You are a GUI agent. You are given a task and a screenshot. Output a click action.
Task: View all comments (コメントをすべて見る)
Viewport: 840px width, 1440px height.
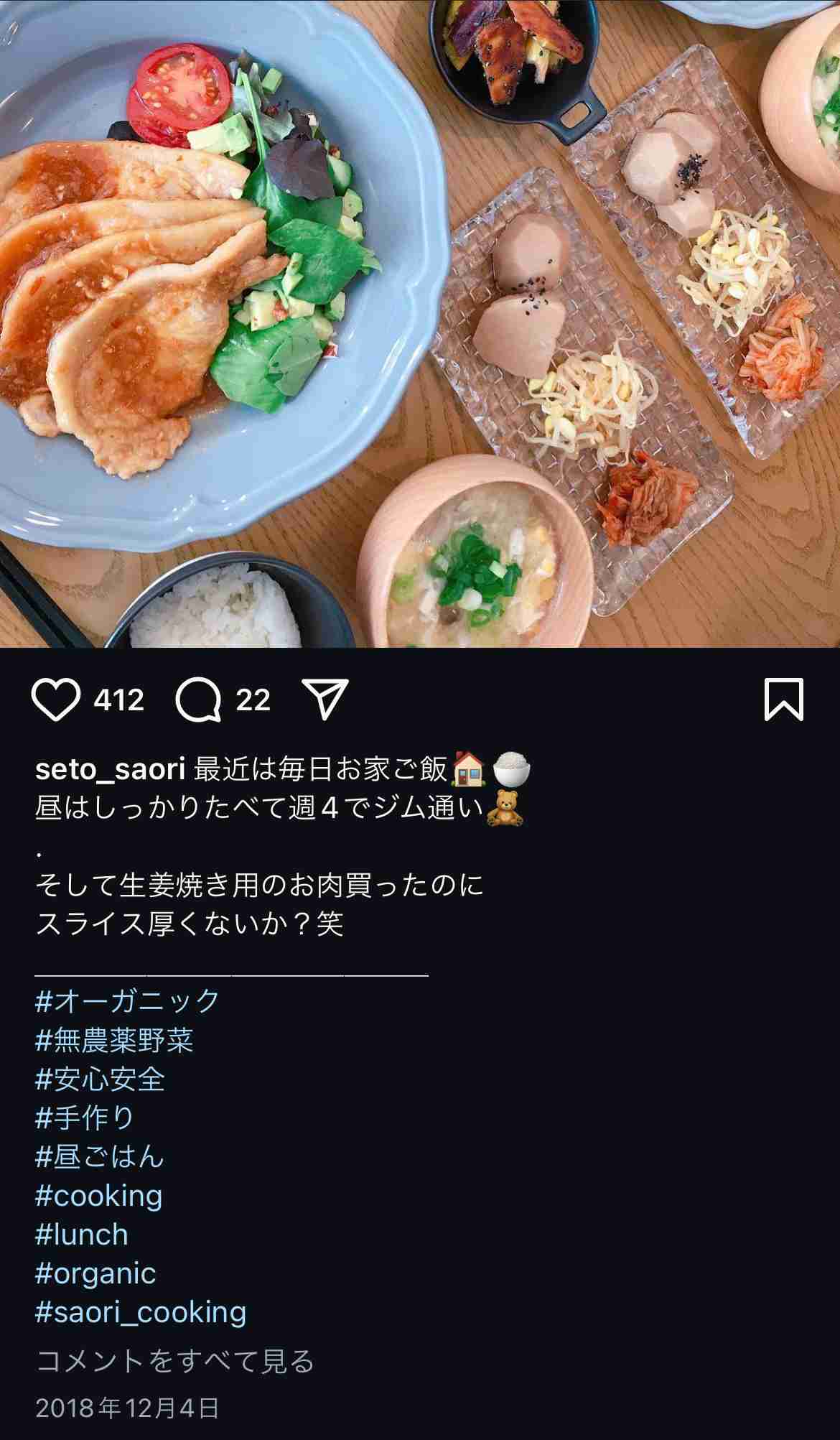coord(175,1361)
